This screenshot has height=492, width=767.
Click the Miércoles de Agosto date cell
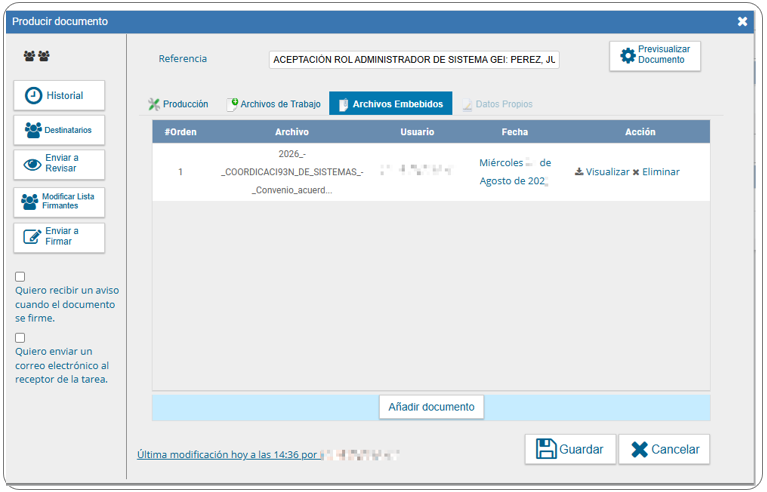click(x=515, y=172)
